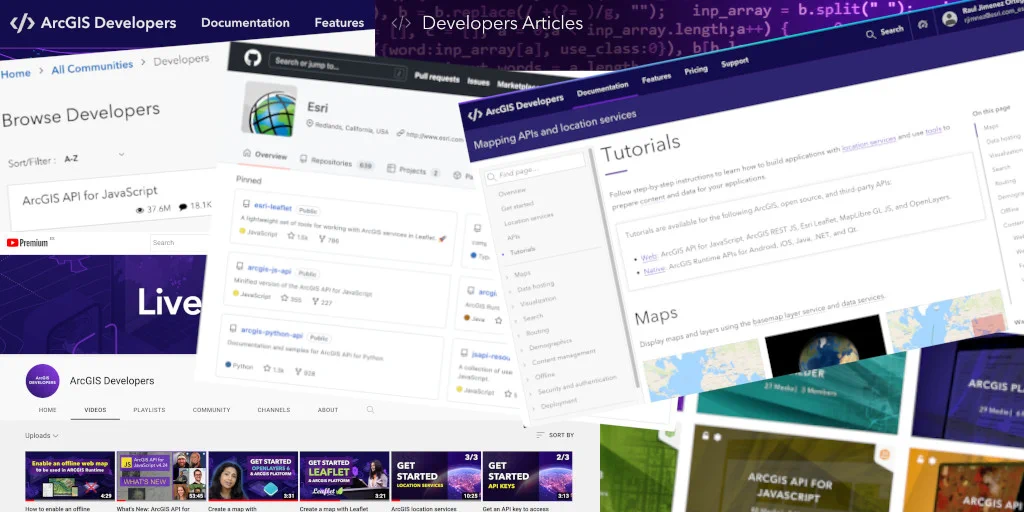
Task: Click Issues in GitHub header
Action: coord(478,82)
